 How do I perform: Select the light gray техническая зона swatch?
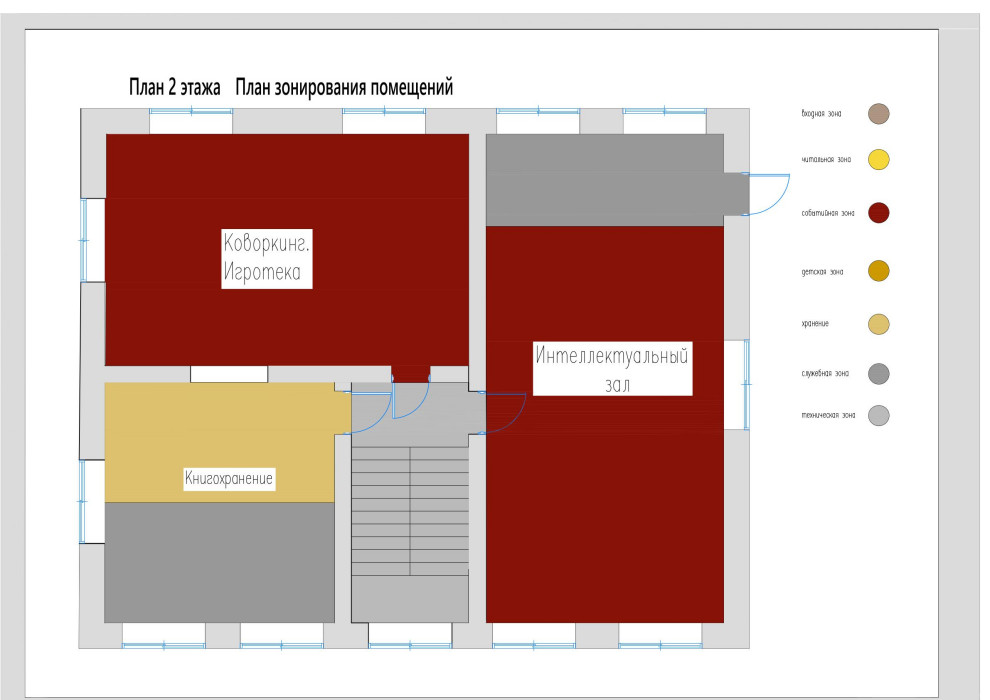tap(878, 415)
